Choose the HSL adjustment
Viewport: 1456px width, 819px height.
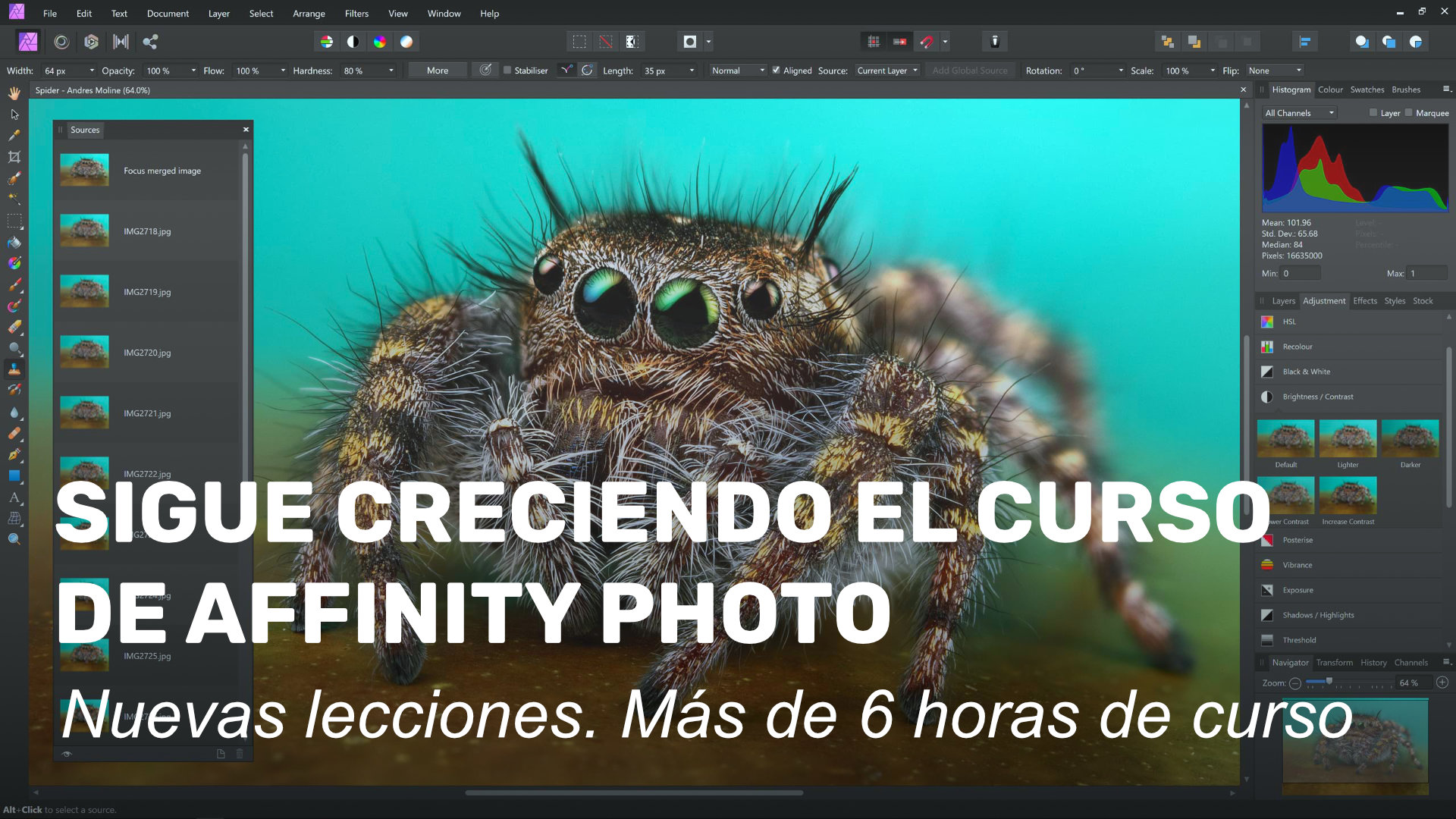1350,322
